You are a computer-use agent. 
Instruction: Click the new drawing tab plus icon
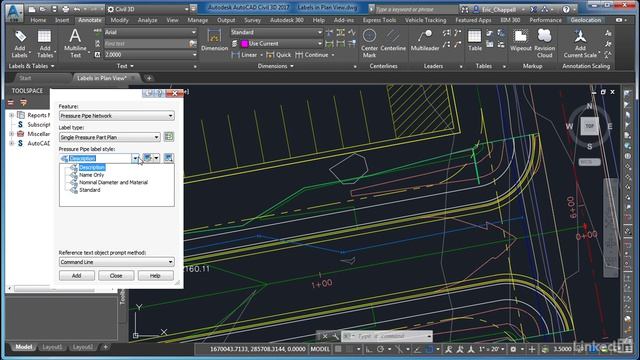click(x=149, y=78)
